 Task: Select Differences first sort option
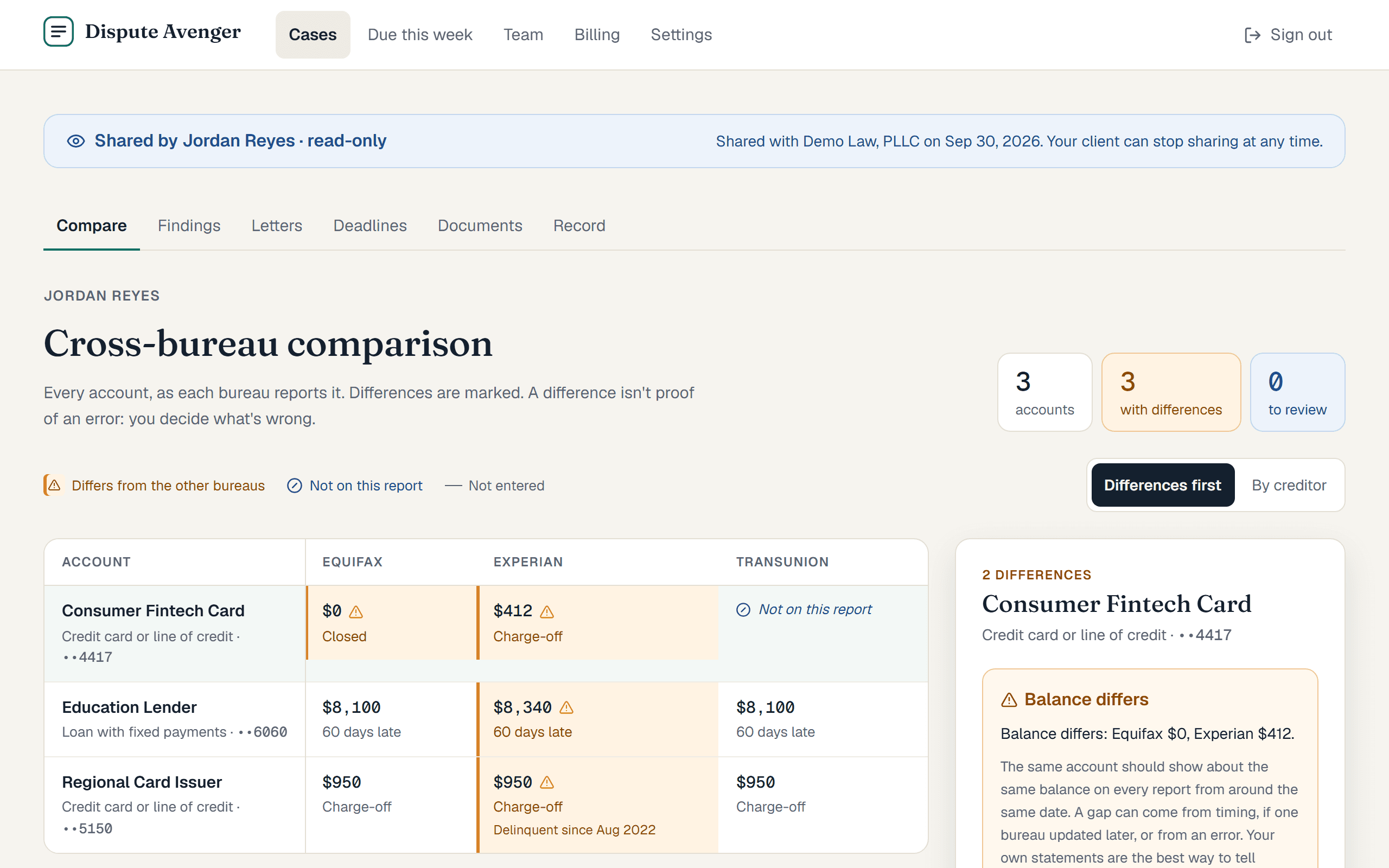(1162, 485)
